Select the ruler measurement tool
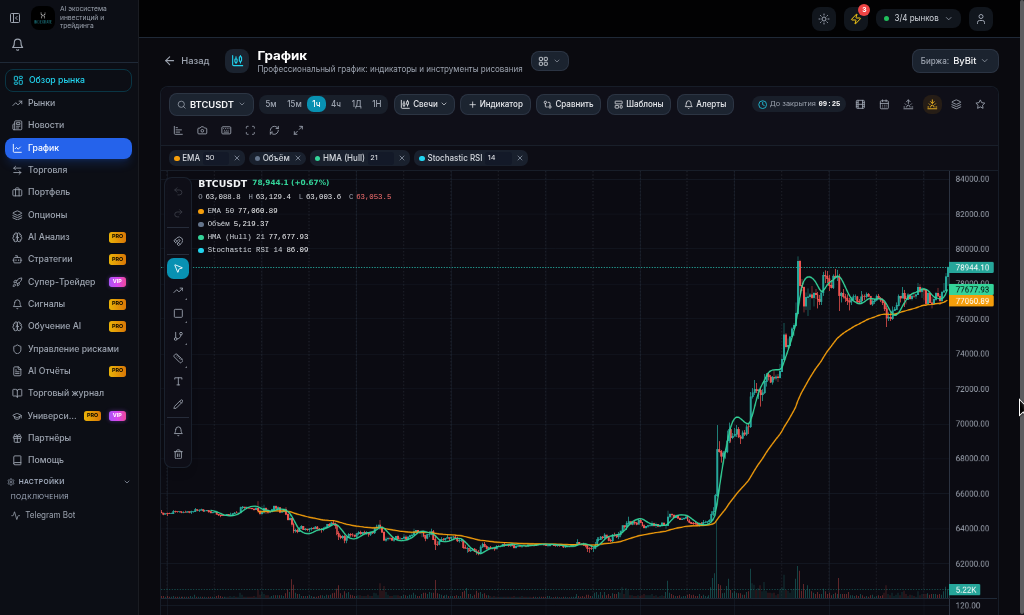This screenshot has width=1024, height=615. (178, 358)
